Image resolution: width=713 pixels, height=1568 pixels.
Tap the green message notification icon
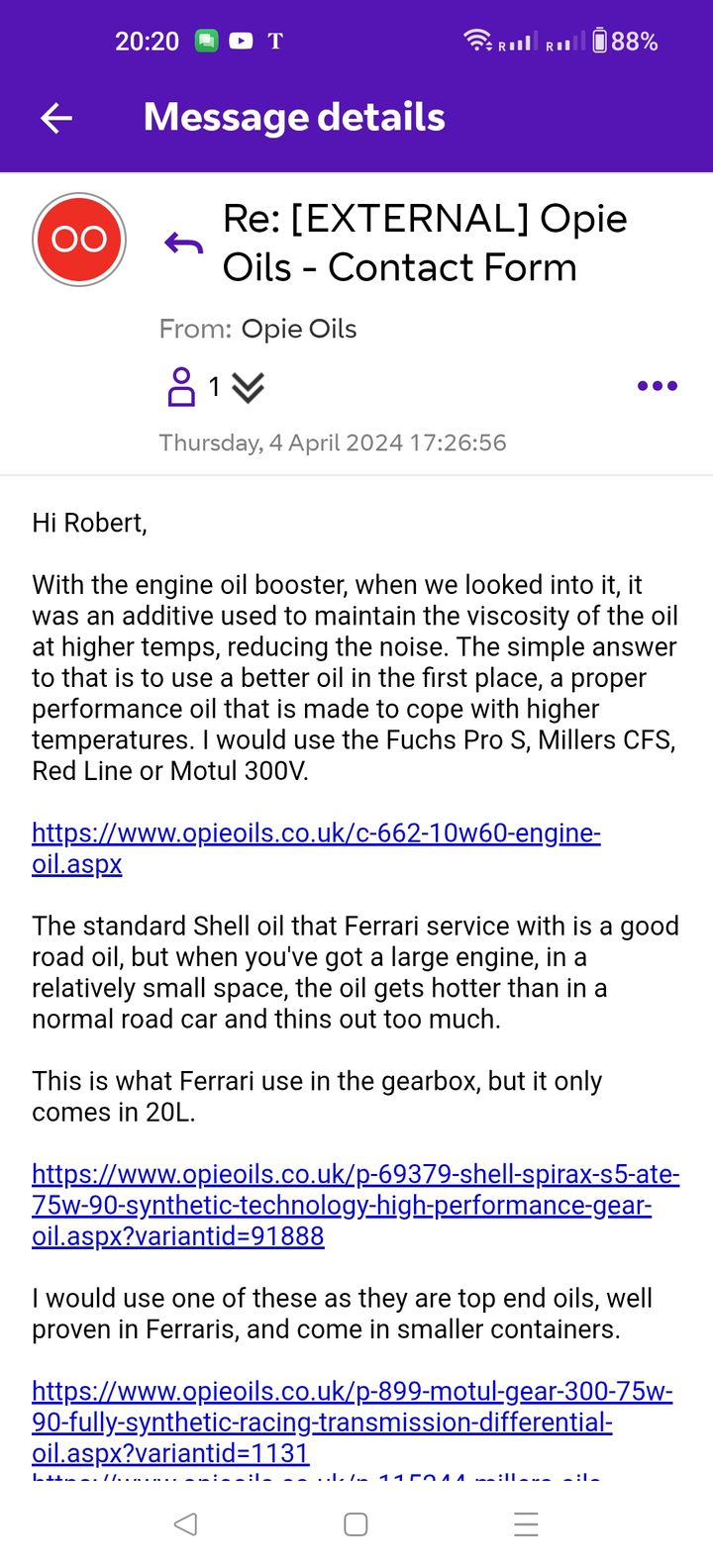pyautogui.click(x=206, y=42)
